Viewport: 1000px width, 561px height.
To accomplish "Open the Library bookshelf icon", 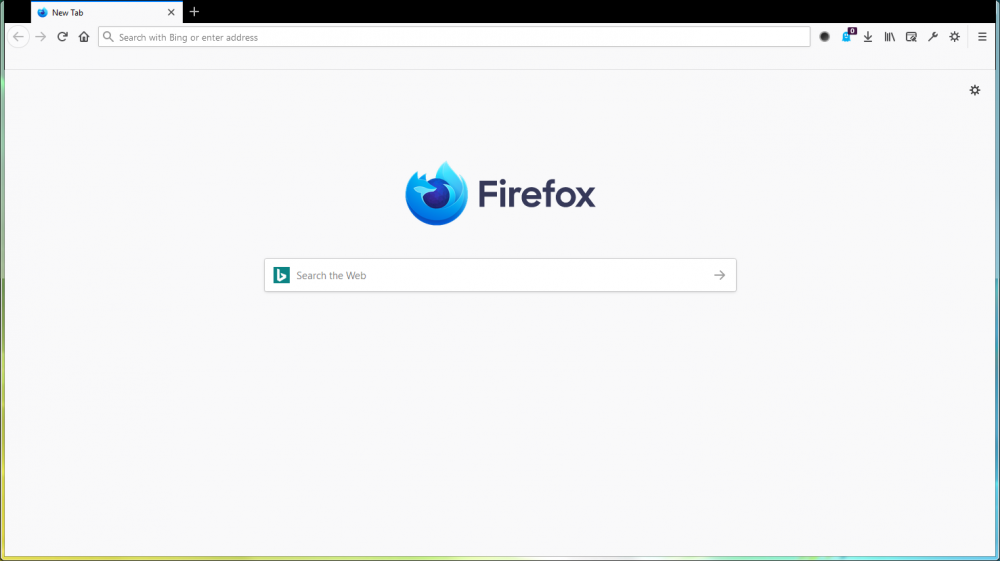I will click(x=890, y=37).
